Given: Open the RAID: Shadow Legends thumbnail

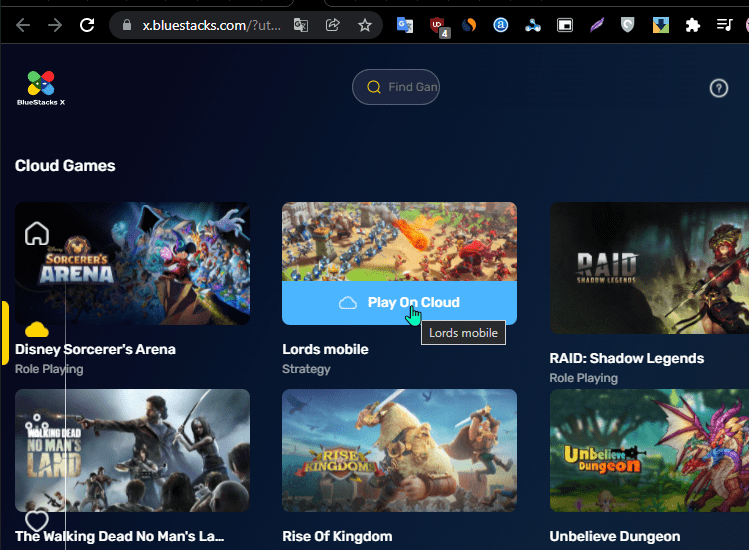Looking at the screenshot, I should (x=649, y=268).
